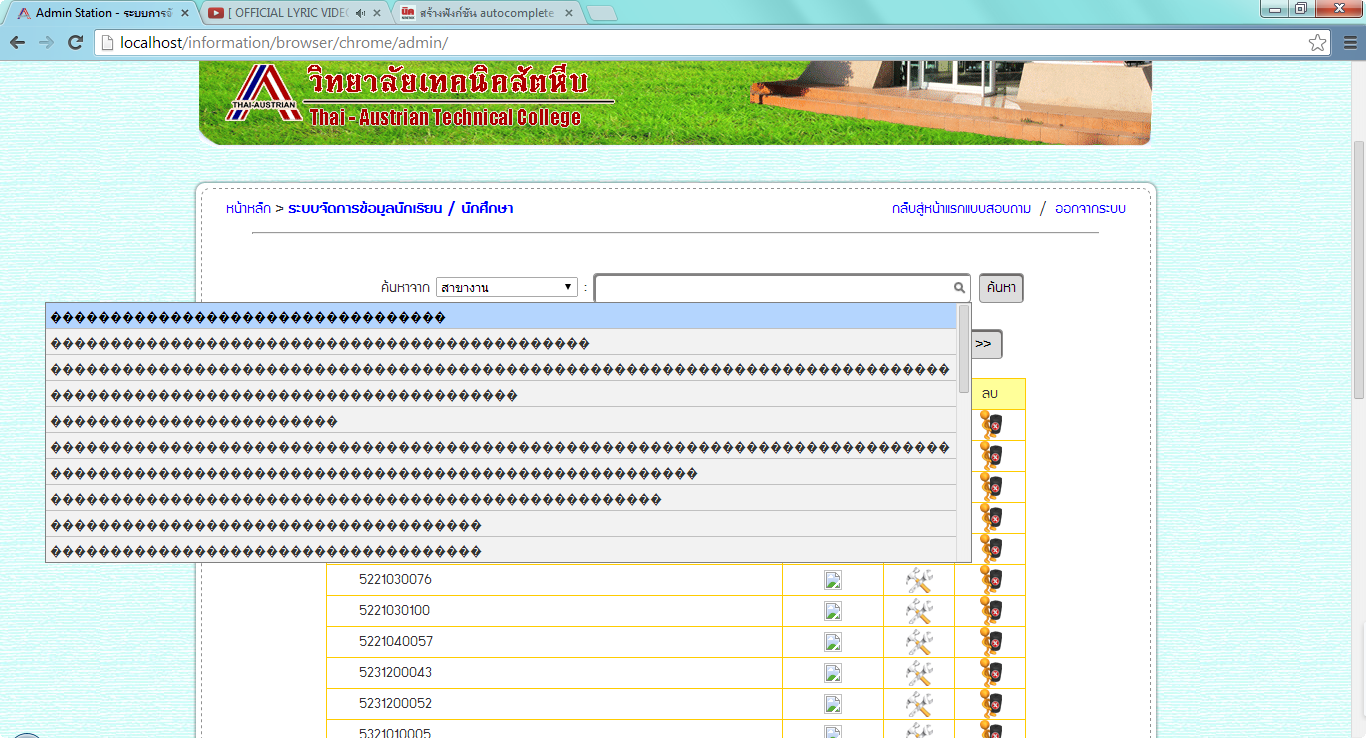The height and width of the screenshot is (738, 1366).
Task: Open the picture icon for 5231200043
Action: tap(832, 673)
